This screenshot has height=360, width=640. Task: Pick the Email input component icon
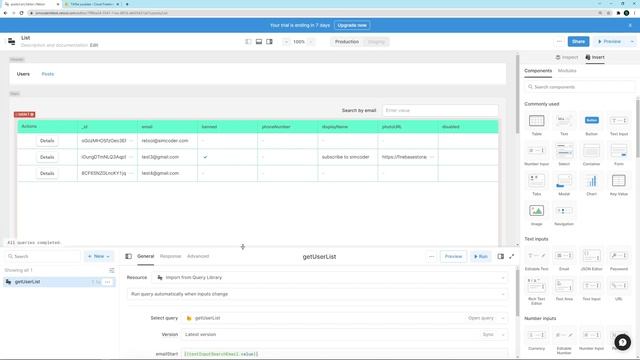(564, 256)
